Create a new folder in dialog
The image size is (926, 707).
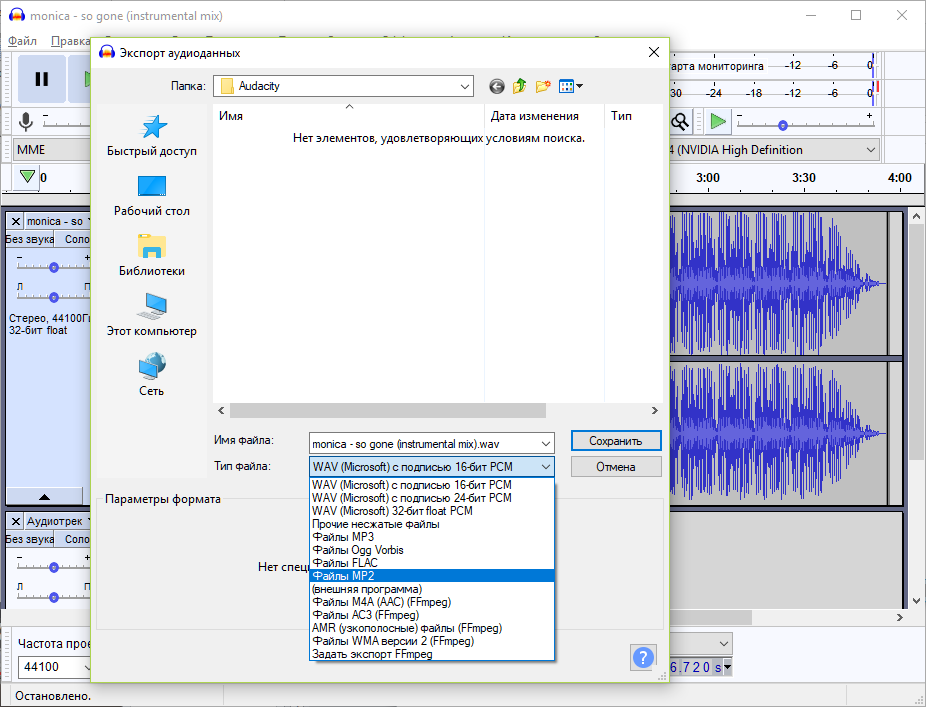pos(543,86)
